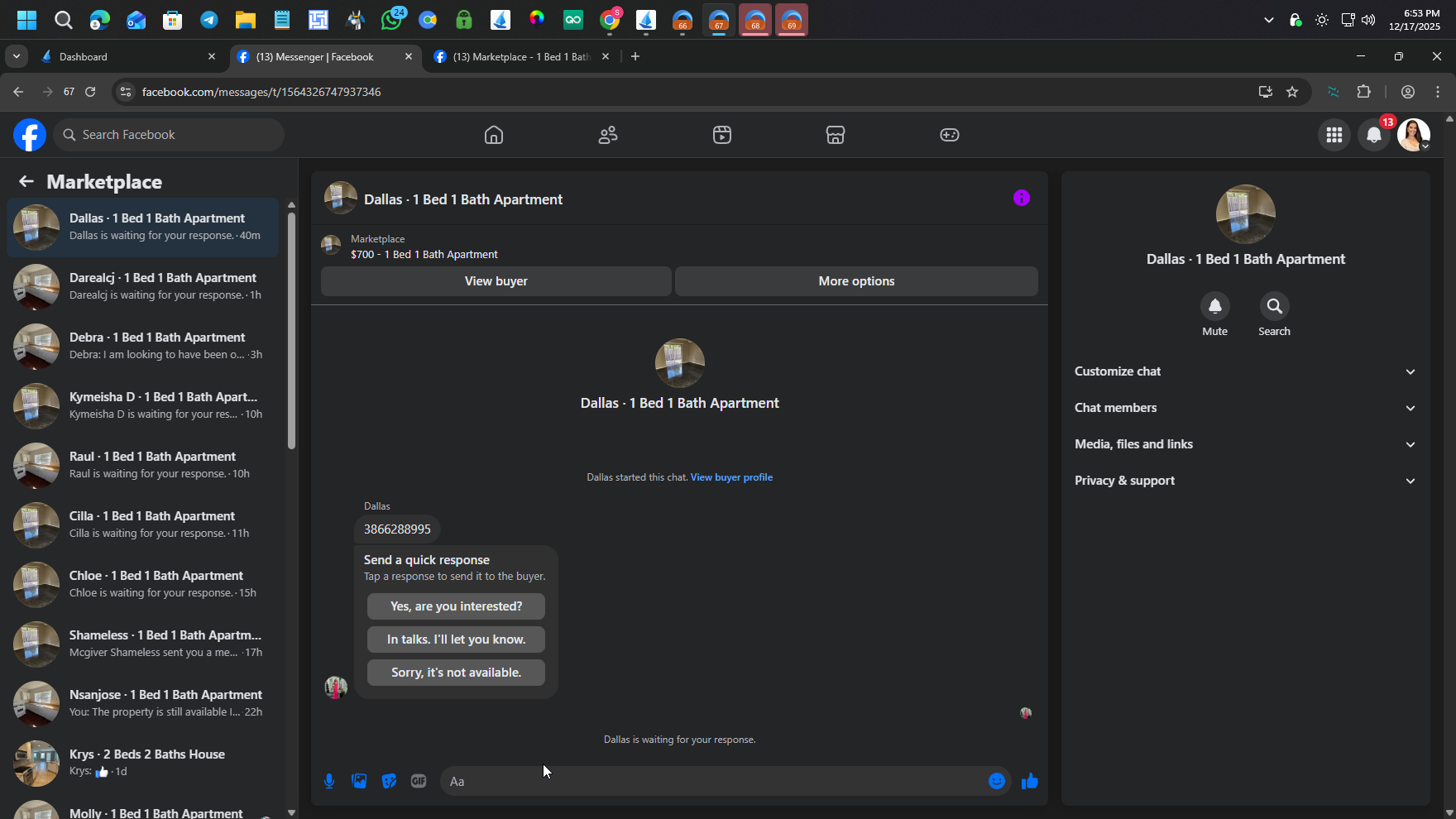Open File Explorer from taskbar
The height and width of the screenshot is (819, 1456).
245,20
